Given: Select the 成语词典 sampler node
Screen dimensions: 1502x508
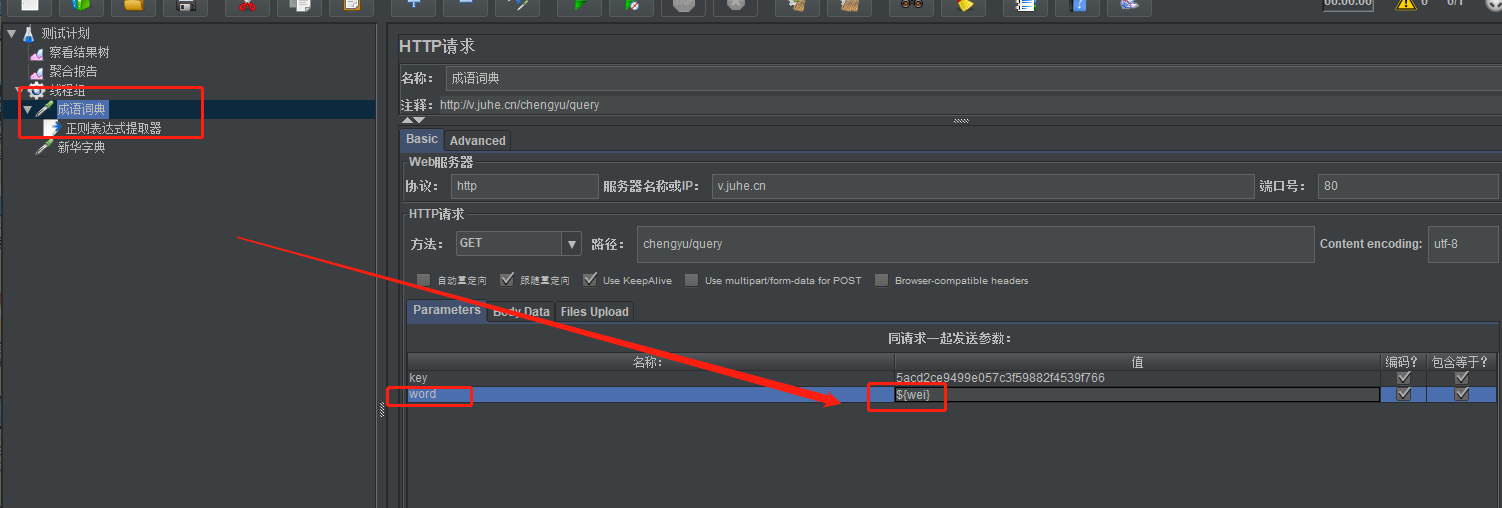Looking at the screenshot, I should coord(81,109).
